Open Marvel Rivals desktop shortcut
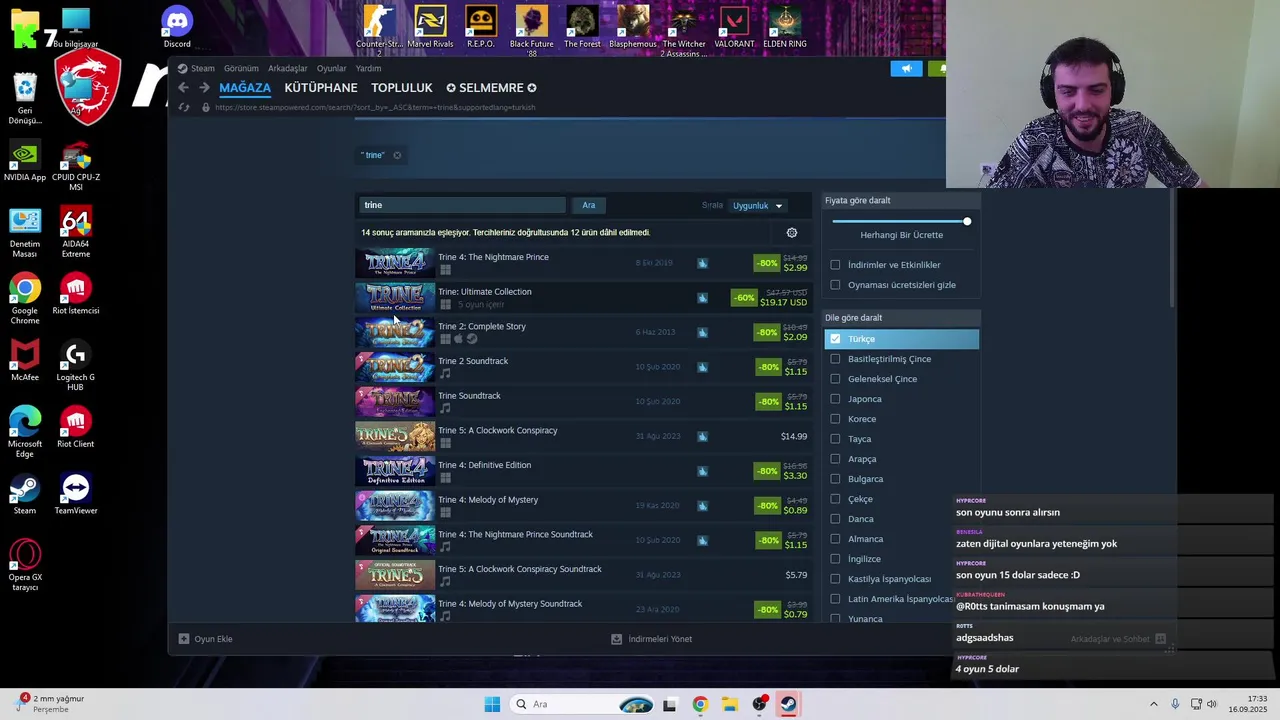1280x720 pixels. 430,27
